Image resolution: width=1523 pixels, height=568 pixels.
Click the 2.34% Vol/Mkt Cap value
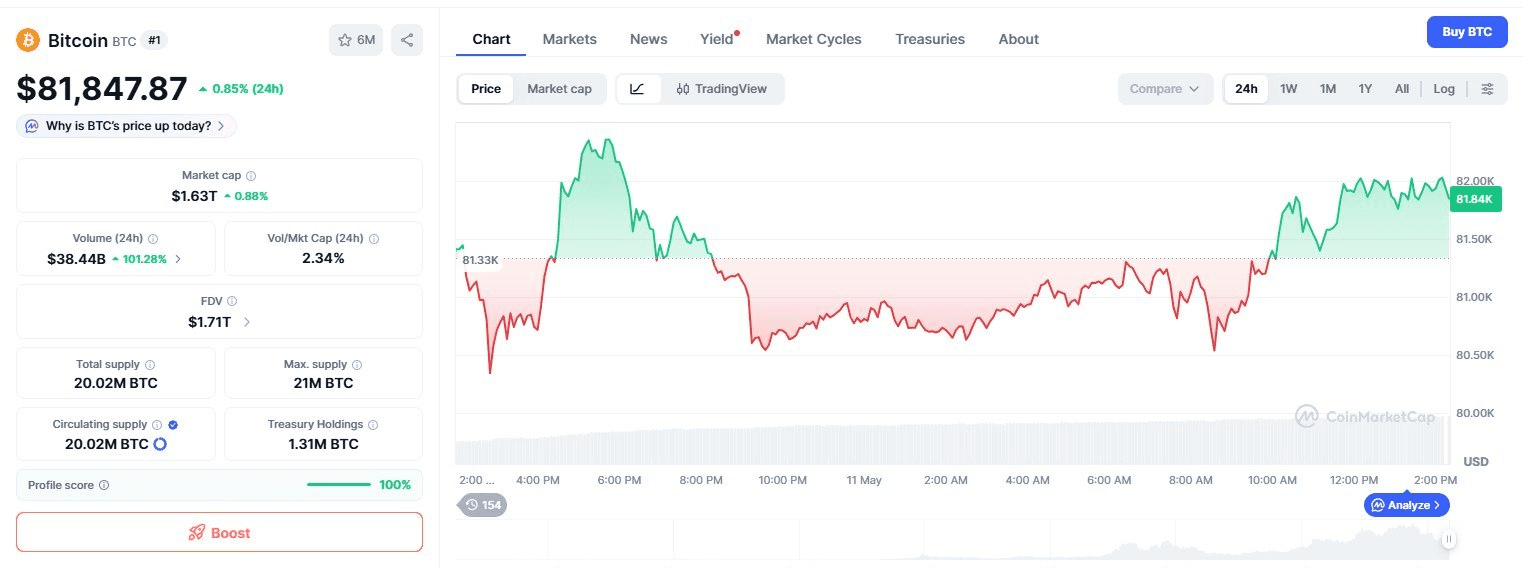[324, 258]
